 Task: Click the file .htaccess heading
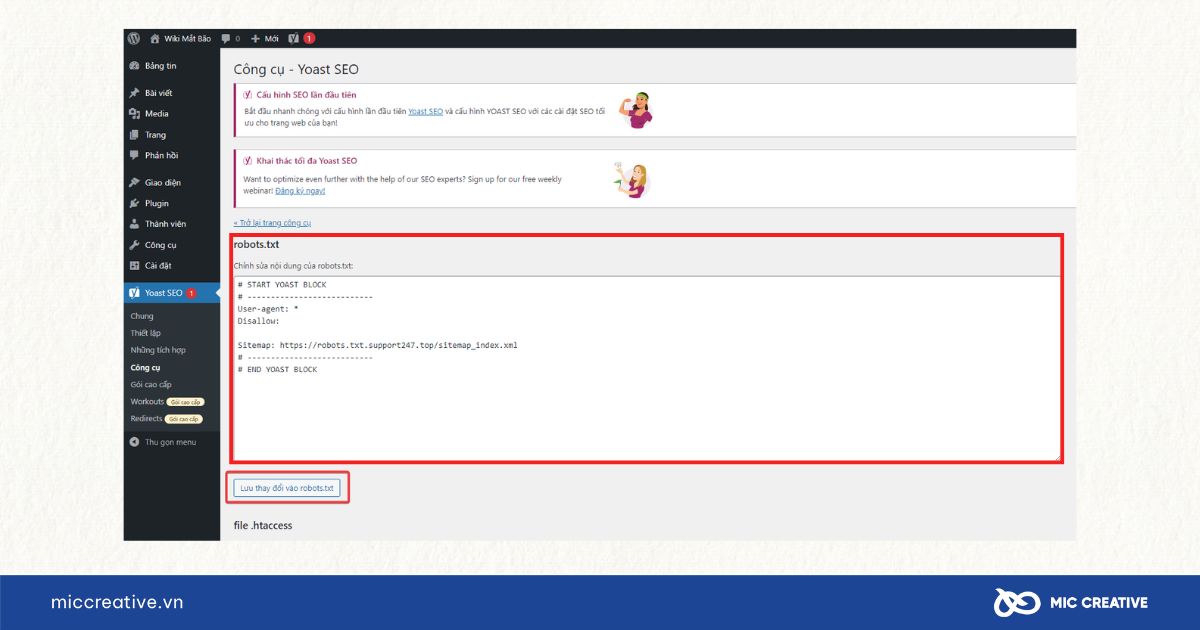pyautogui.click(x=263, y=525)
